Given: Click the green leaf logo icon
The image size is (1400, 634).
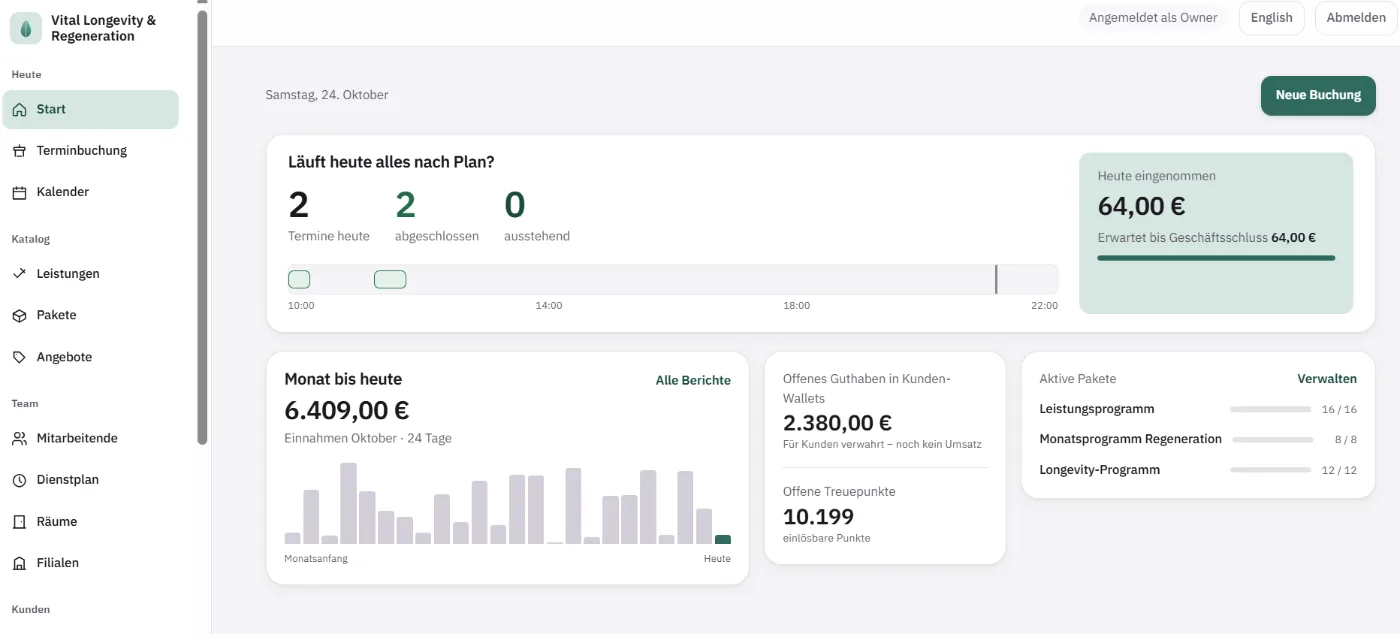Looking at the screenshot, I should 25,28.
